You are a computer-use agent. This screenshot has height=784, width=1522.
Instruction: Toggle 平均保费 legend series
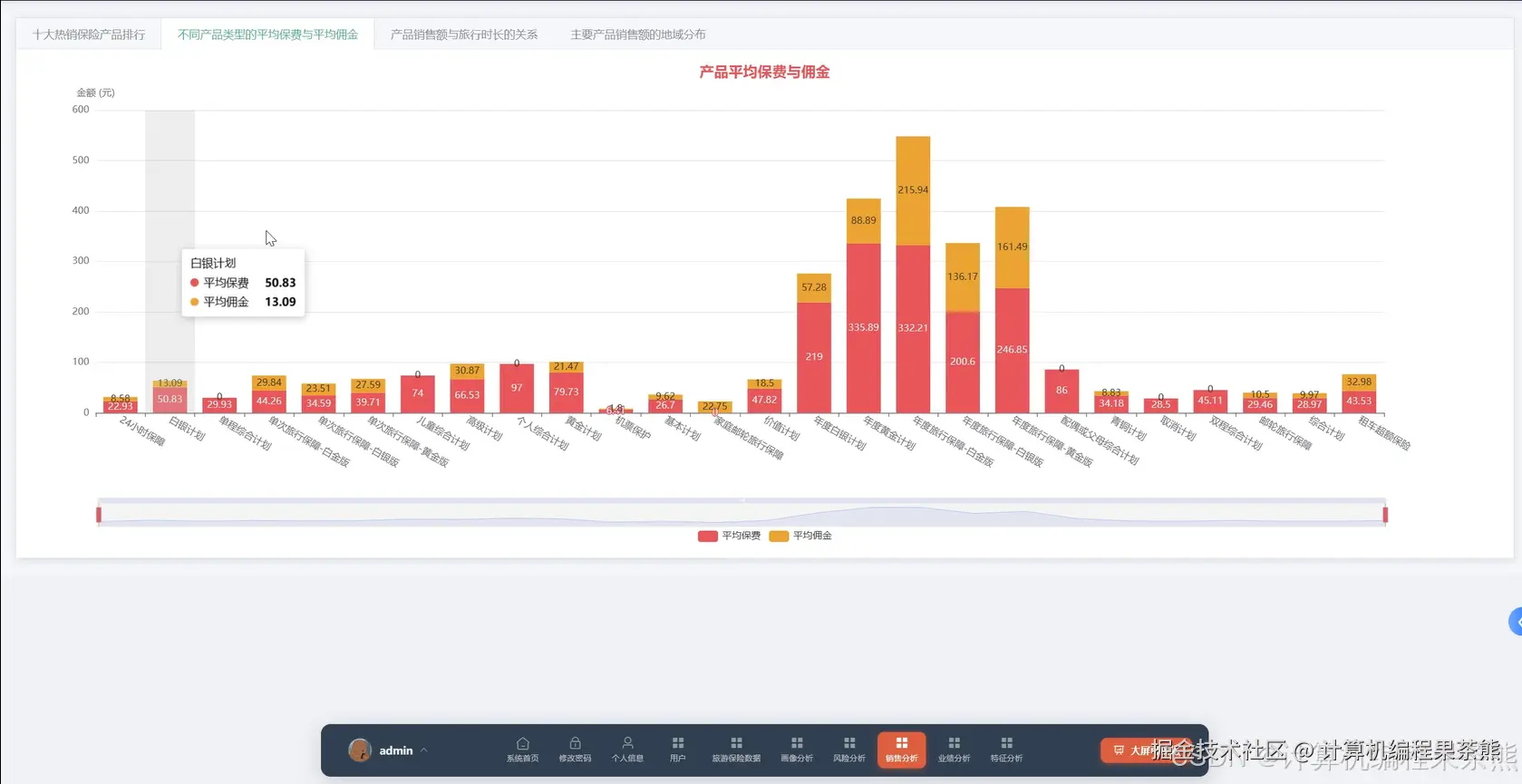click(x=730, y=536)
